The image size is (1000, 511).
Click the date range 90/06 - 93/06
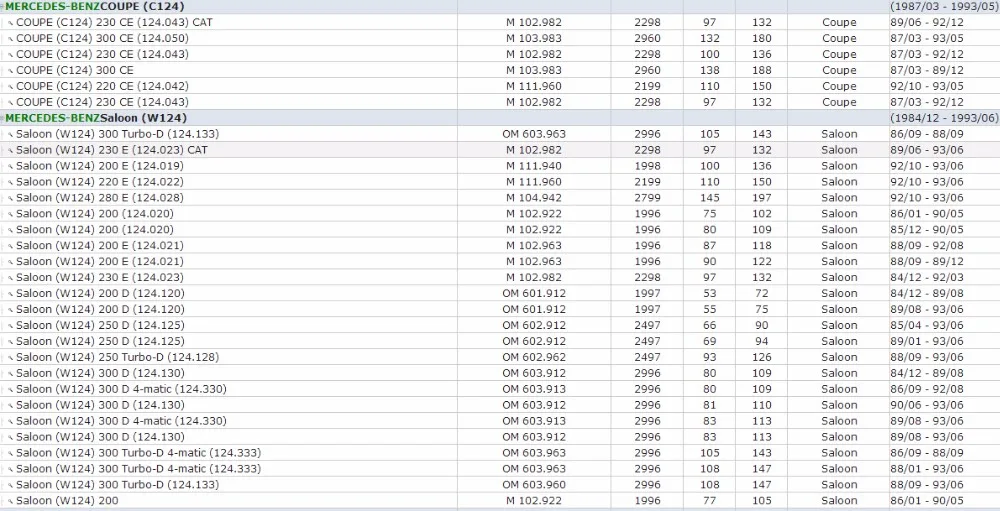pos(927,405)
